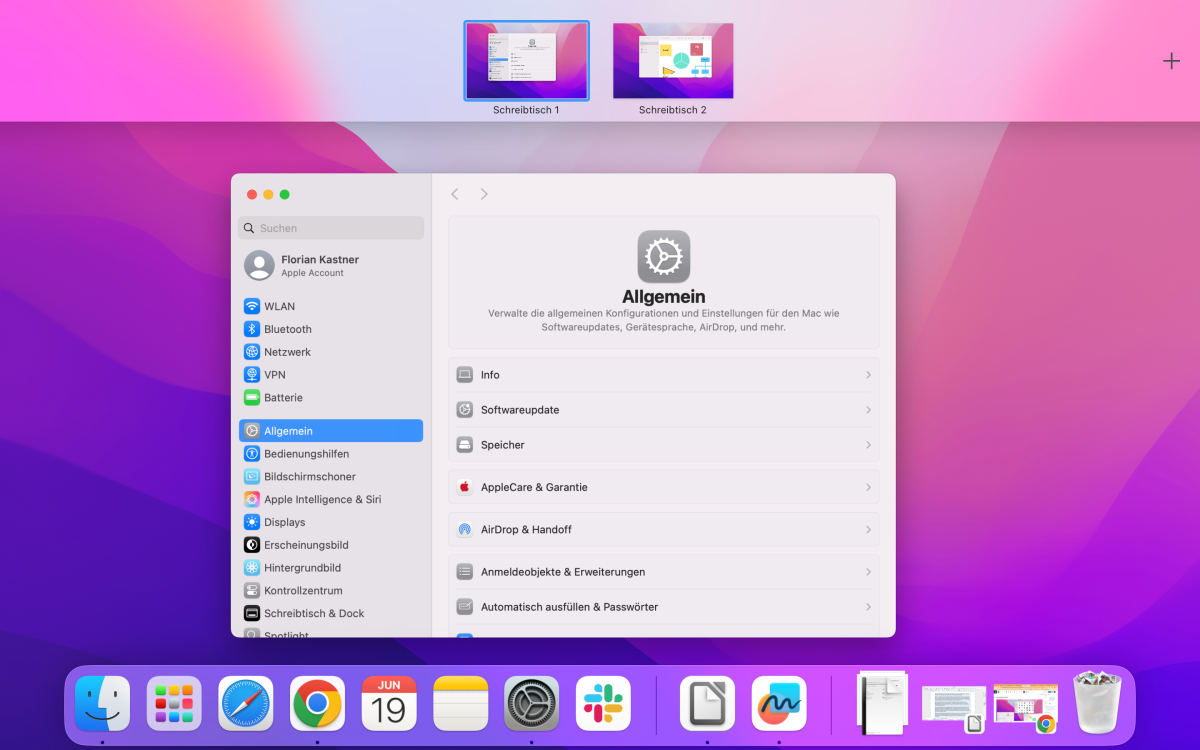
Task: Switch to Schreibtisch 2
Action: pos(673,61)
